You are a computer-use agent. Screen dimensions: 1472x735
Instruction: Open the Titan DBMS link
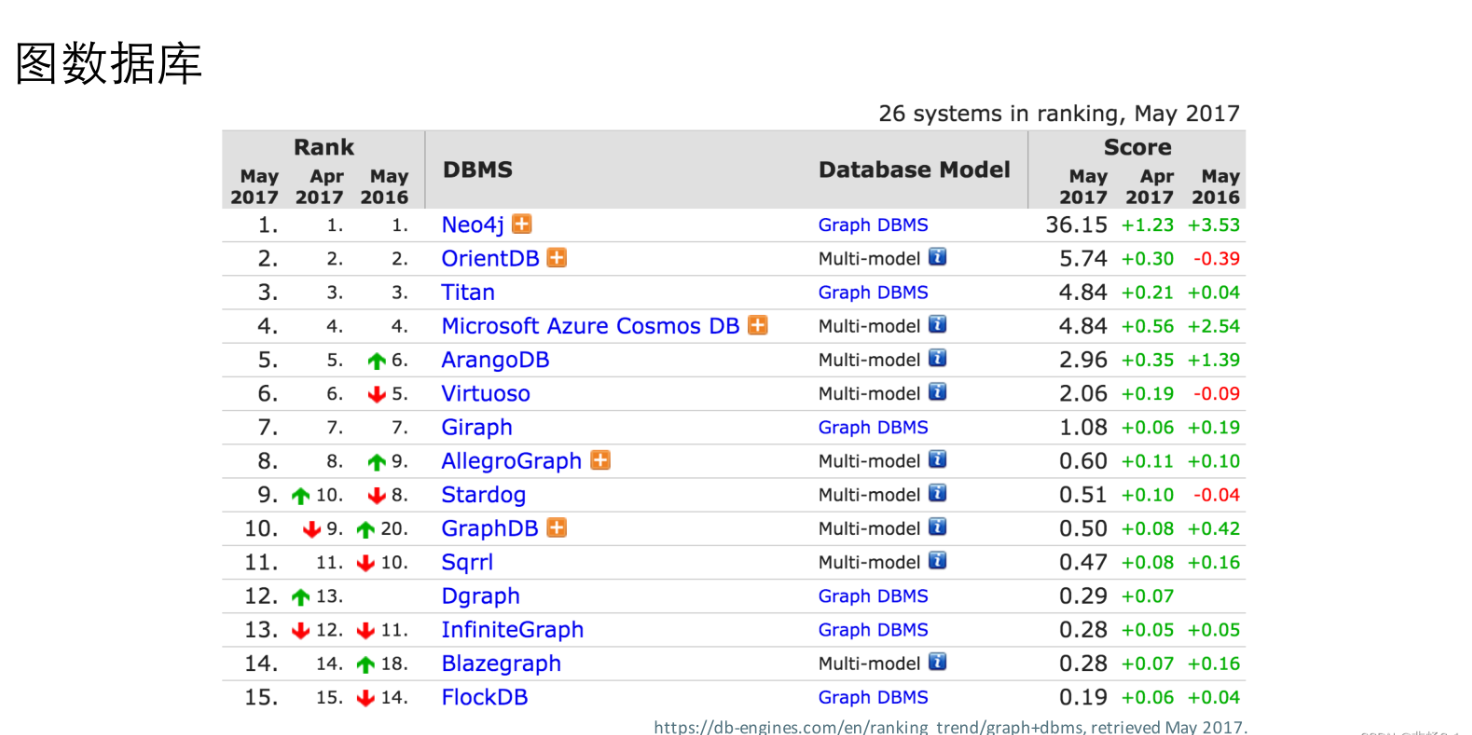[x=468, y=292]
